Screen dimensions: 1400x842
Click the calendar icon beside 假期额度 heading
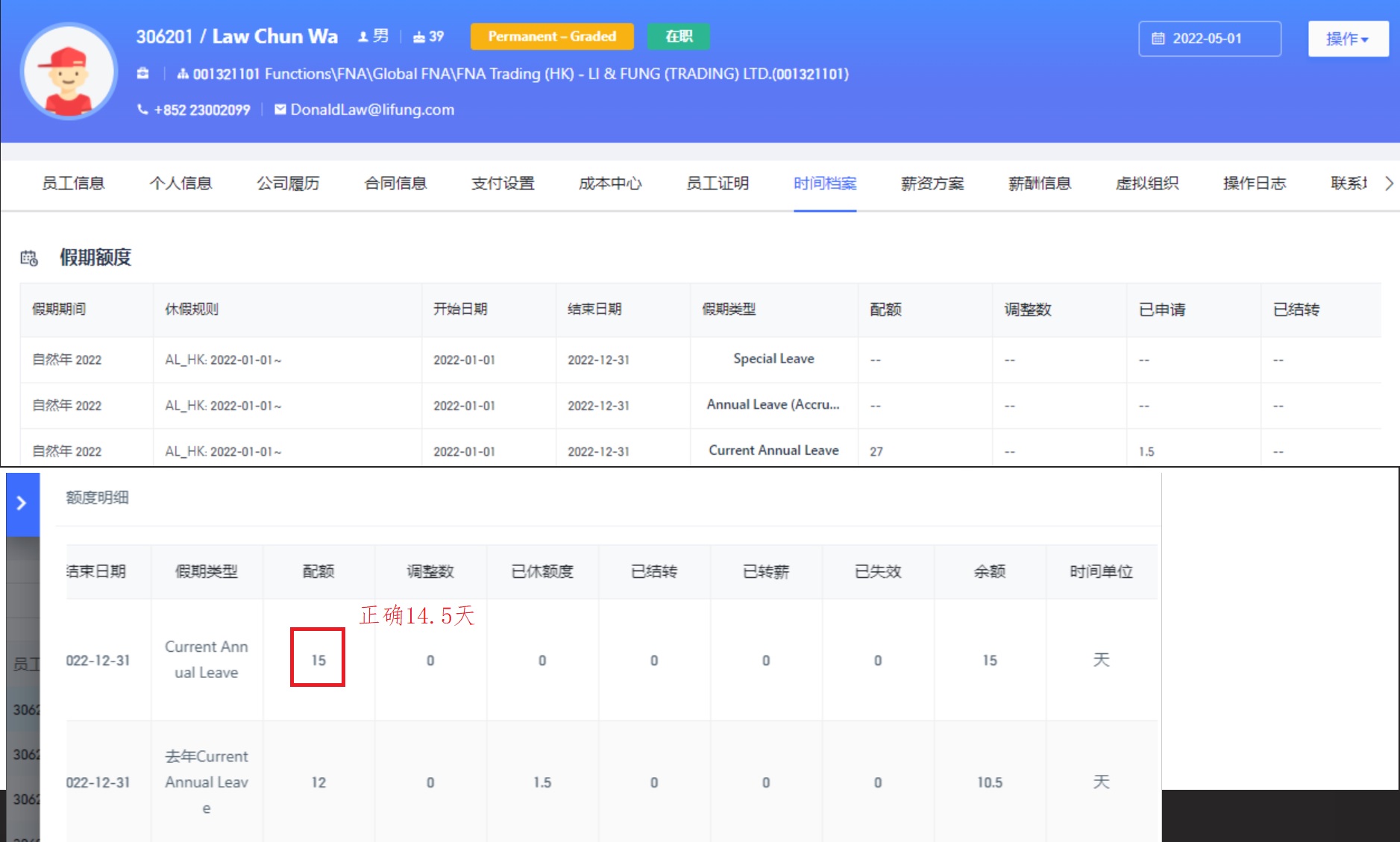(29, 258)
